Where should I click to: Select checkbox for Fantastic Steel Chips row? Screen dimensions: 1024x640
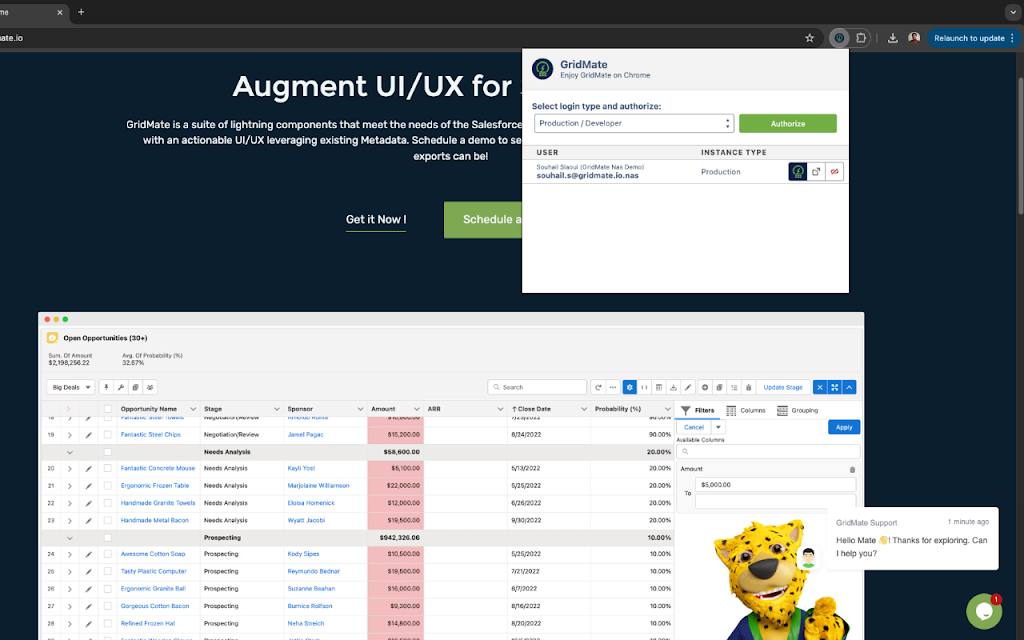108,434
